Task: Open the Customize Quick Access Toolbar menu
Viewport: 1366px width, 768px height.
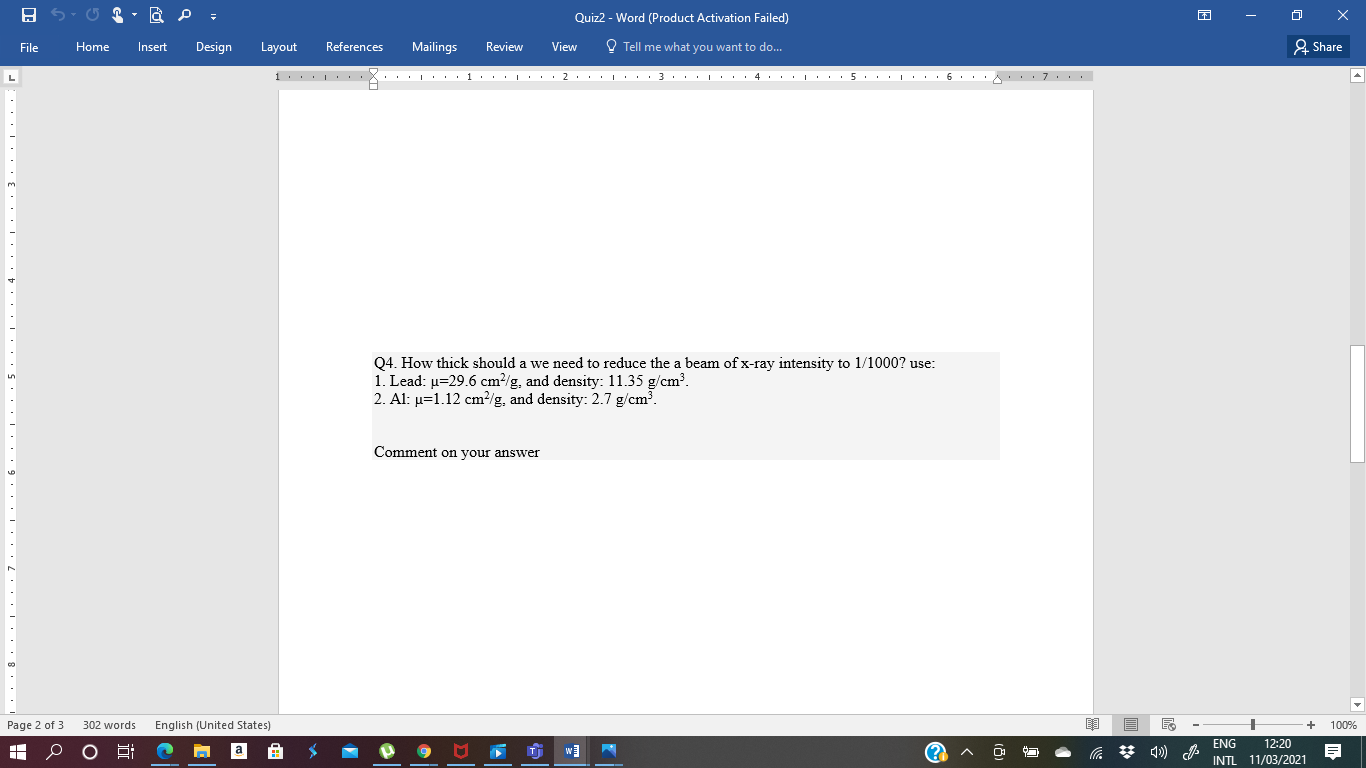Action: (213, 15)
